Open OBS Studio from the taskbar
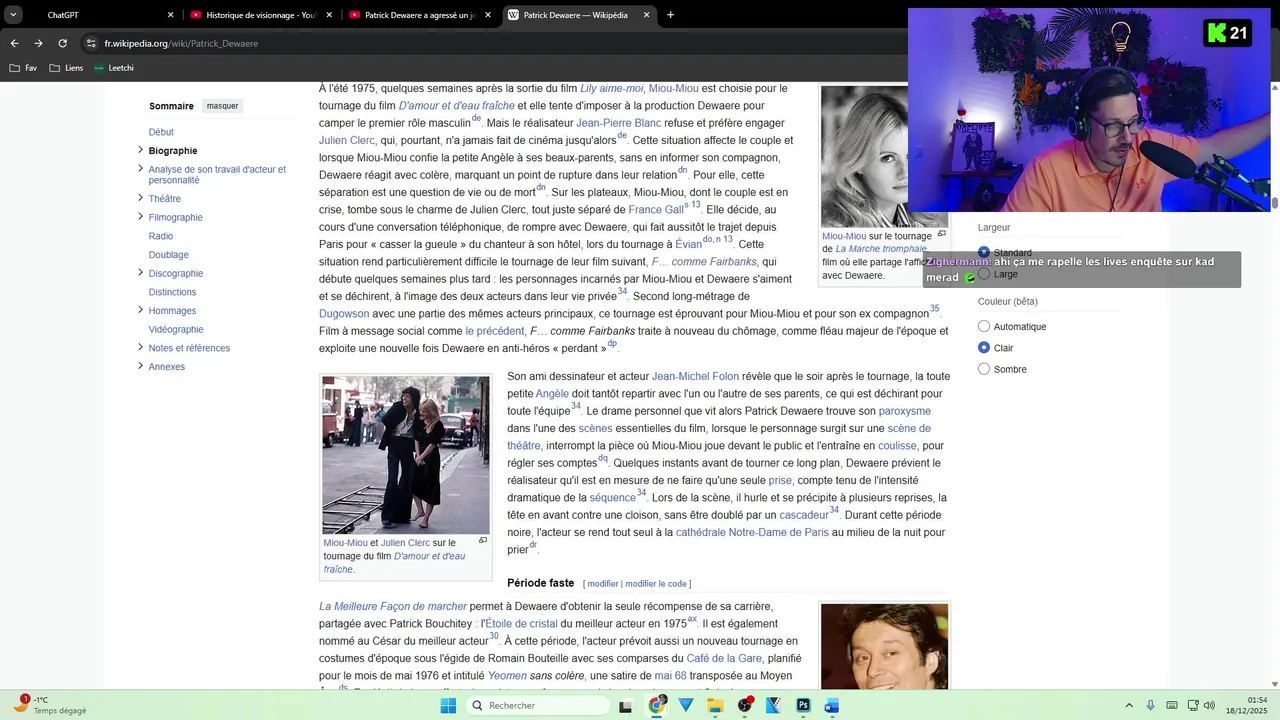This screenshot has height=720, width=1280. pos(744,705)
